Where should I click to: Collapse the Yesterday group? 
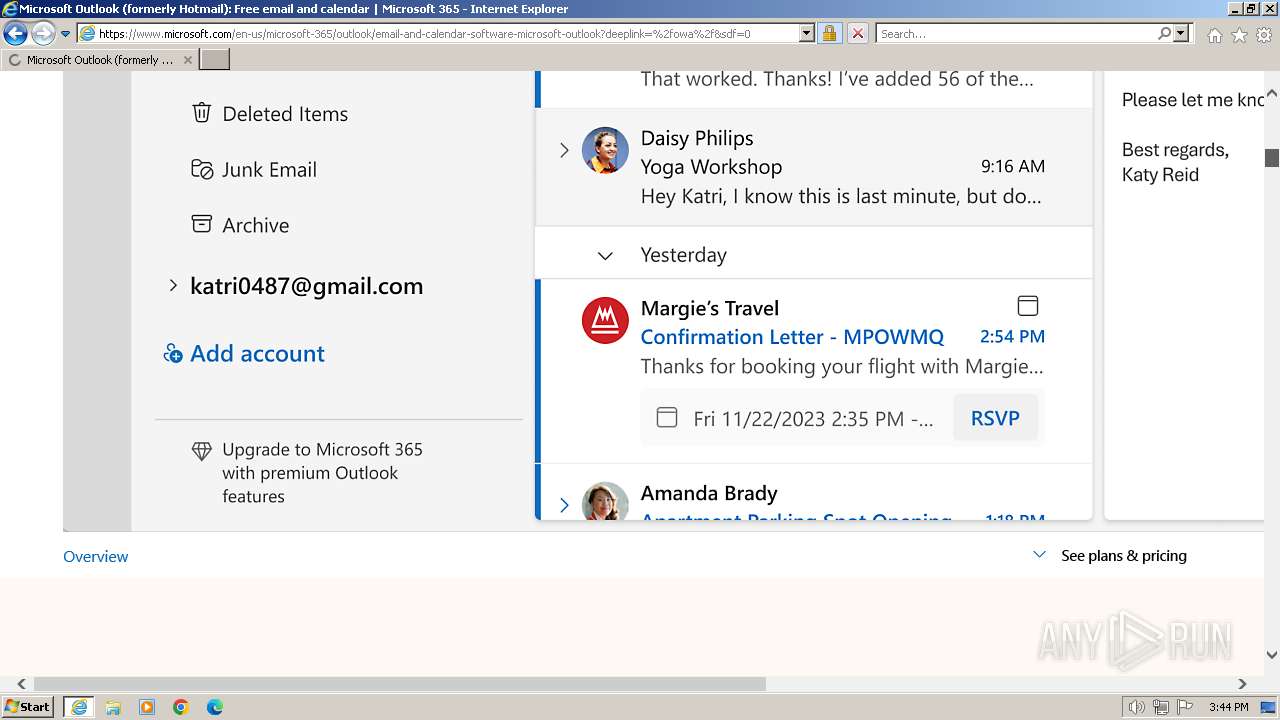coord(605,256)
